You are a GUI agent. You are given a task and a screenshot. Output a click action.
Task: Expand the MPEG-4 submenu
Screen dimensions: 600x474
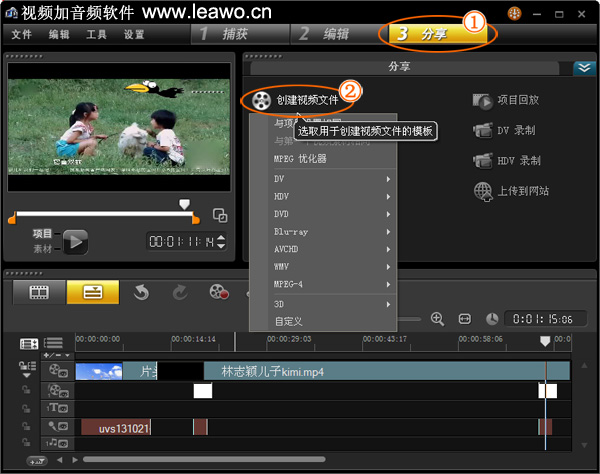click(x=332, y=284)
